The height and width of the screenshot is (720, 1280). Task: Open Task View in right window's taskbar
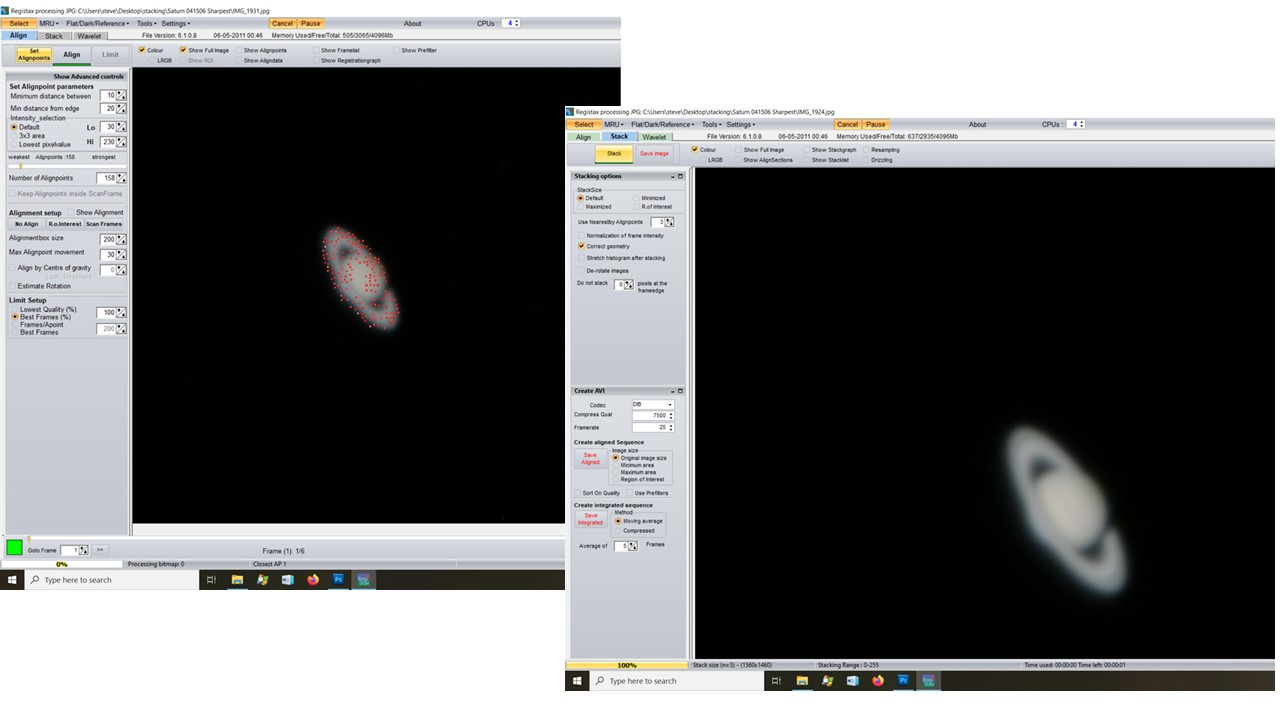point(776,681)
